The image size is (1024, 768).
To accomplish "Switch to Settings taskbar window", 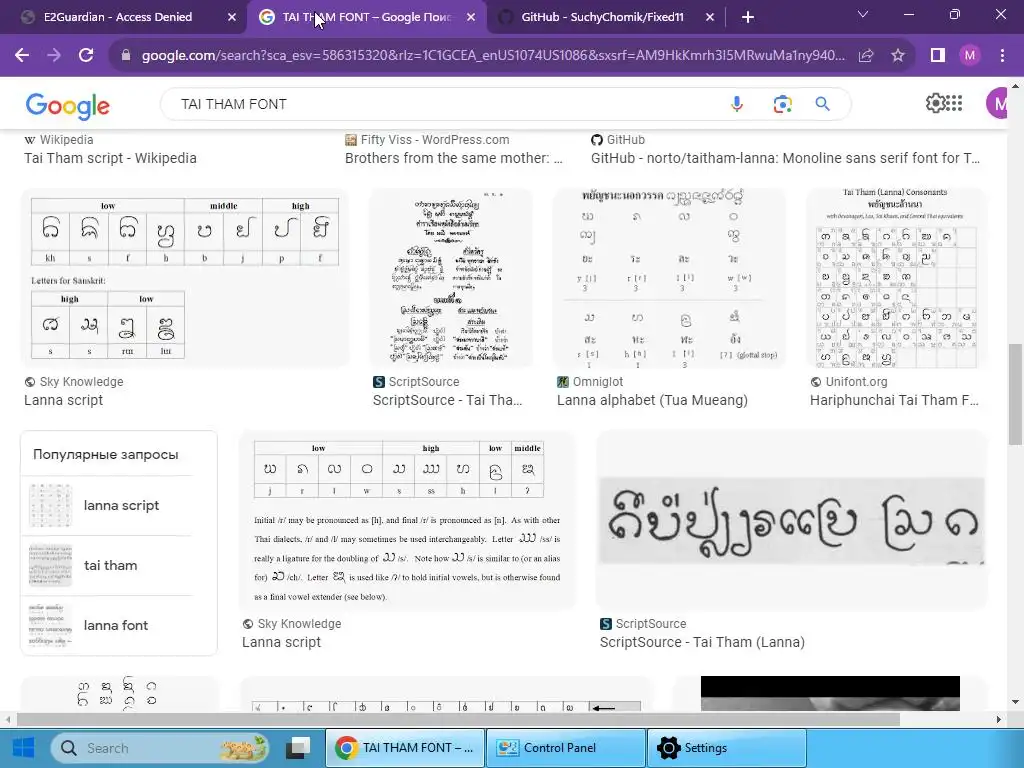I will pos(726,748).
